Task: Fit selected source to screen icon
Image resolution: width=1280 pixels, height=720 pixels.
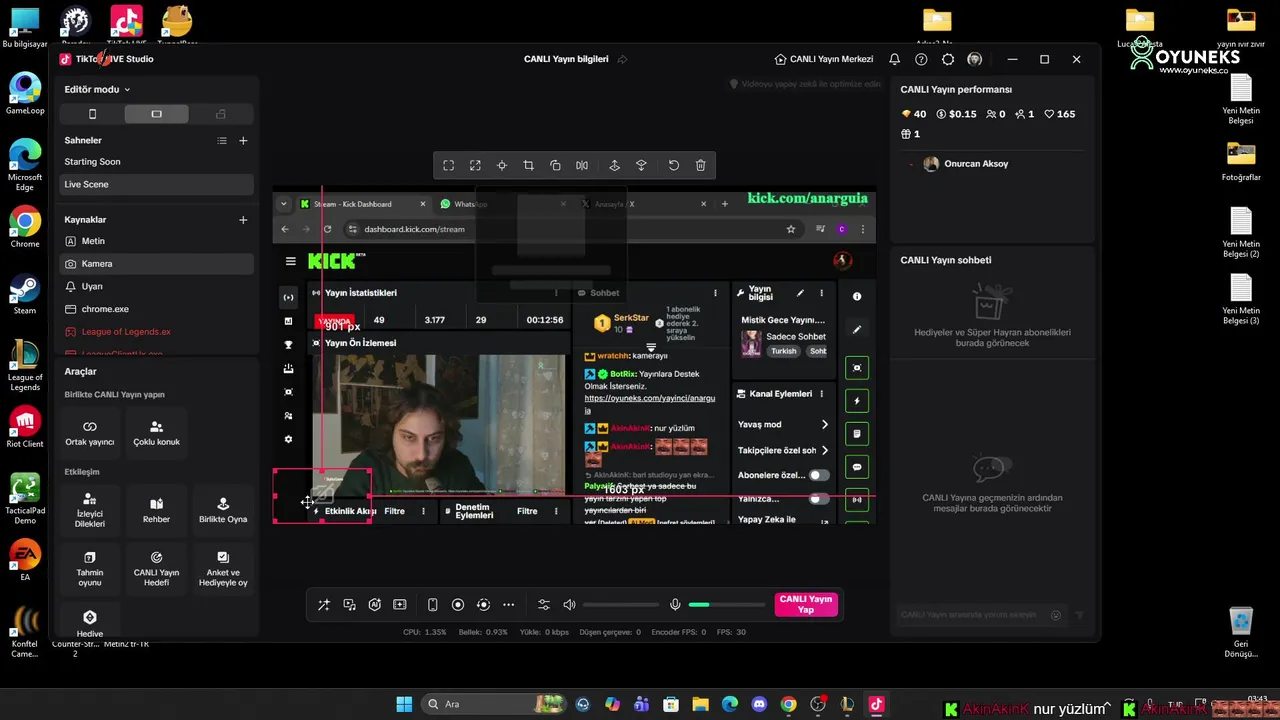Action: click(x=449, y=165)
